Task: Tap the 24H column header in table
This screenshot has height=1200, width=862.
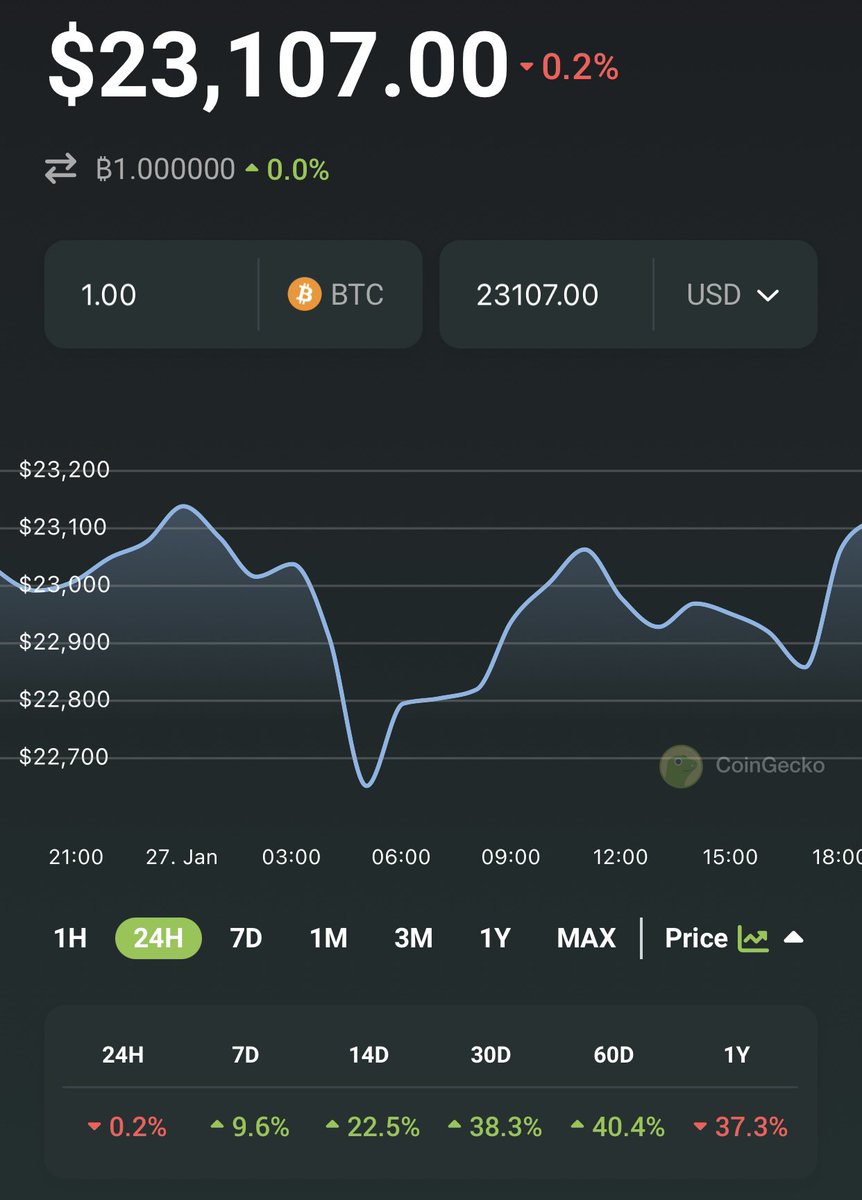Action: coord(123,1055)
